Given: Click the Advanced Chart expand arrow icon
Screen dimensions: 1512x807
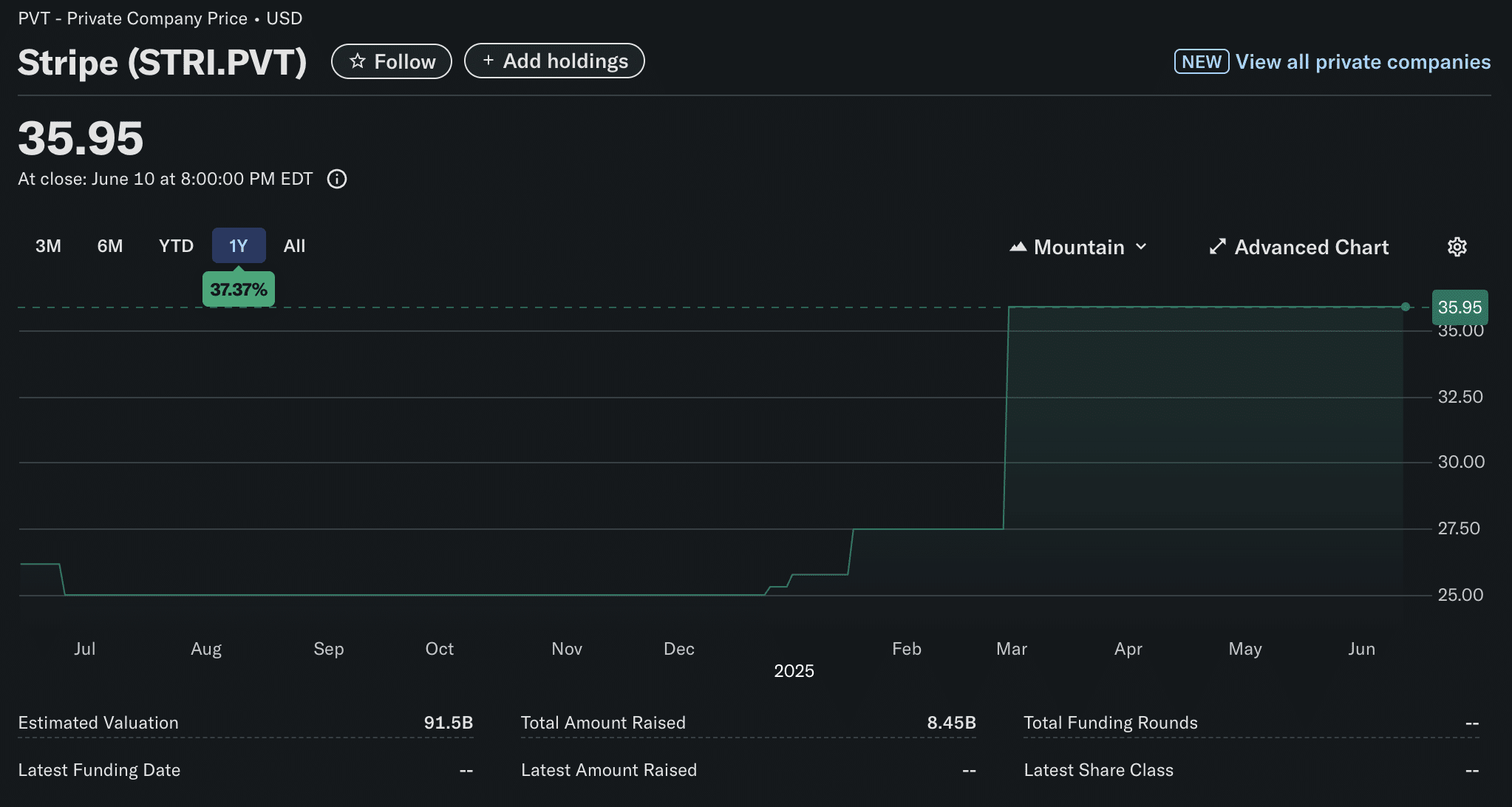Looking at the screenshot, I should tap(1218, 247).
